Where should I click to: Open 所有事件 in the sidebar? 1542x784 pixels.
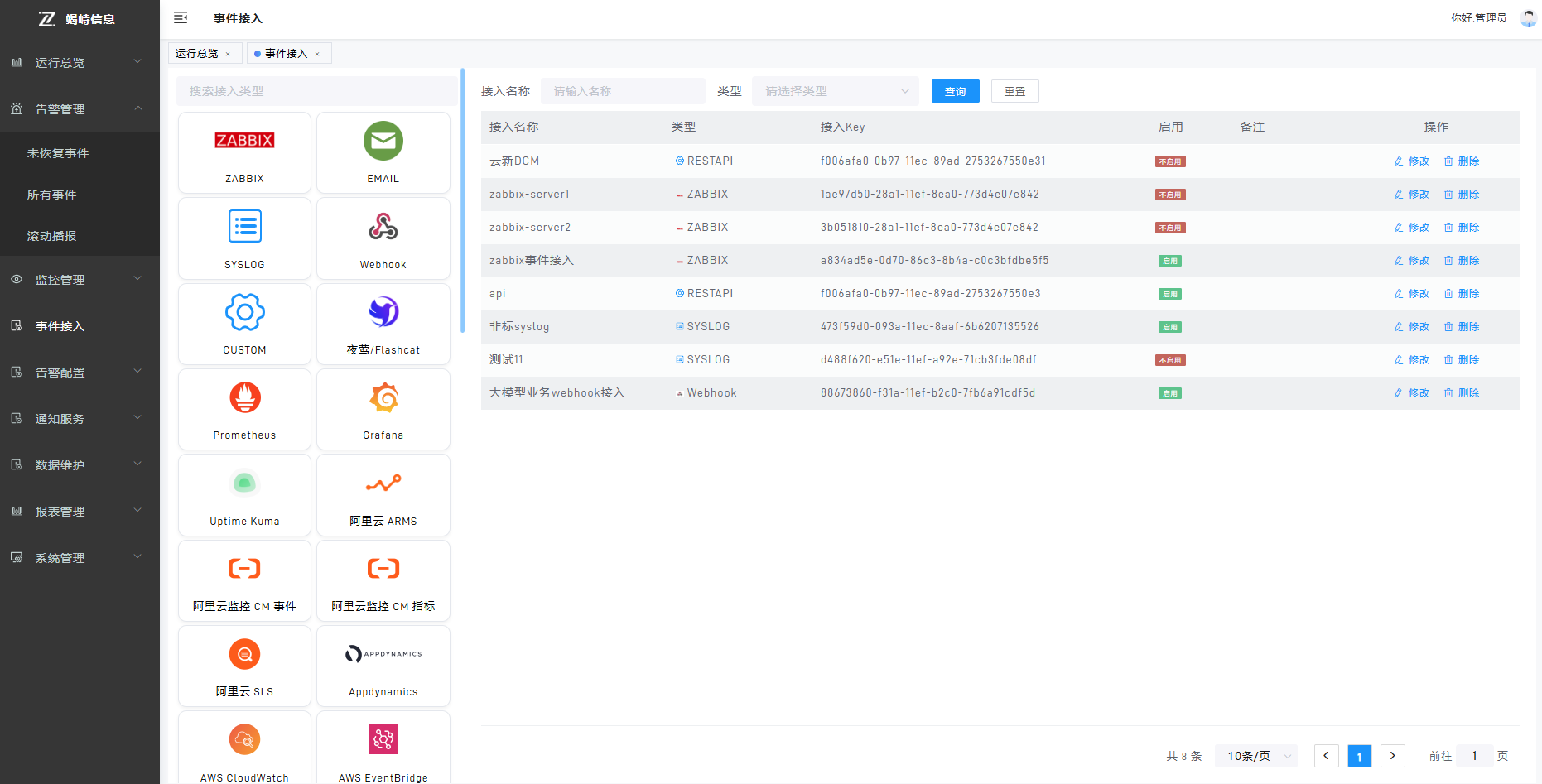(x=80, y=195)
